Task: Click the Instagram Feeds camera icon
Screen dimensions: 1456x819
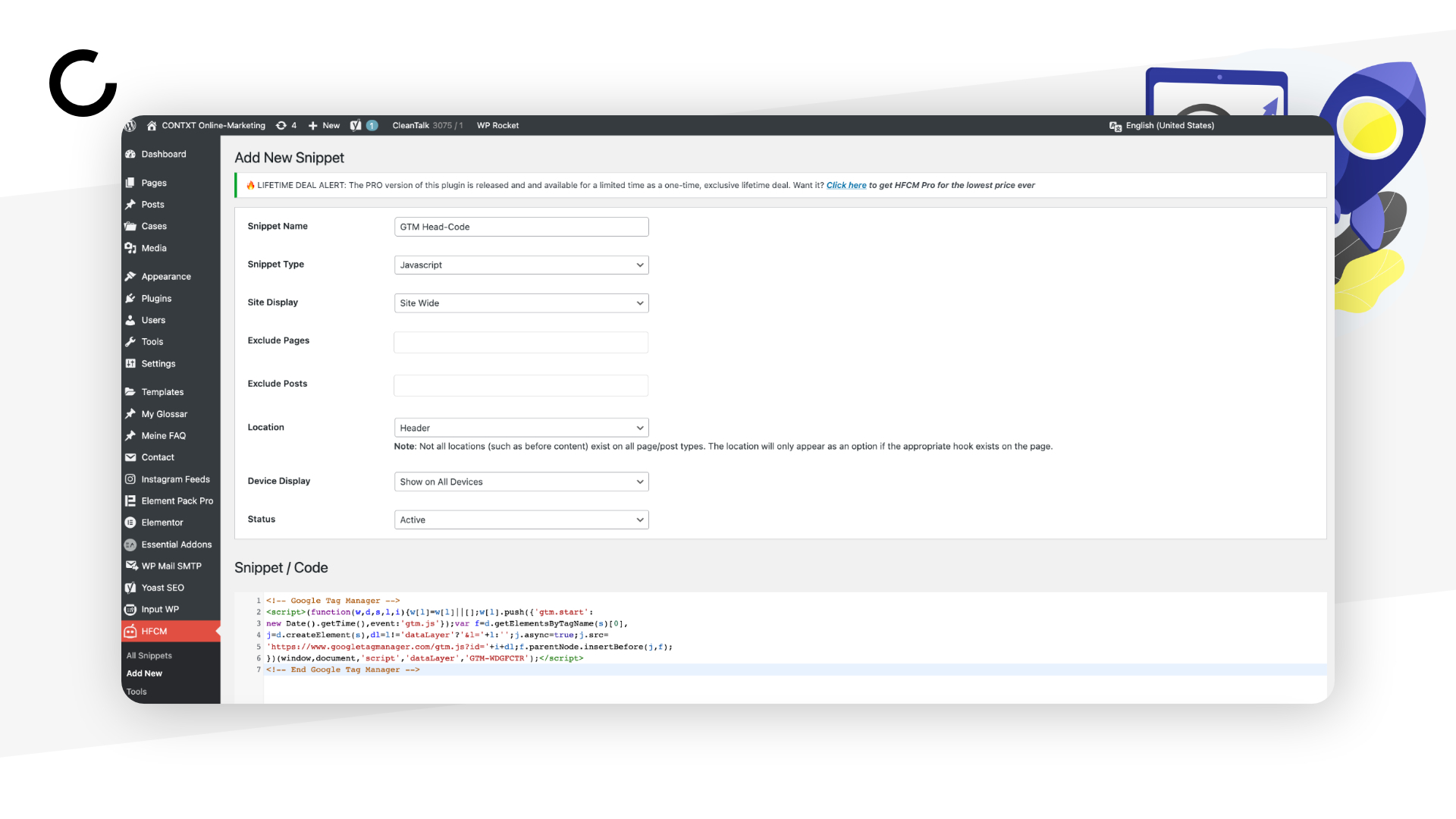Action: click(130, 479)
